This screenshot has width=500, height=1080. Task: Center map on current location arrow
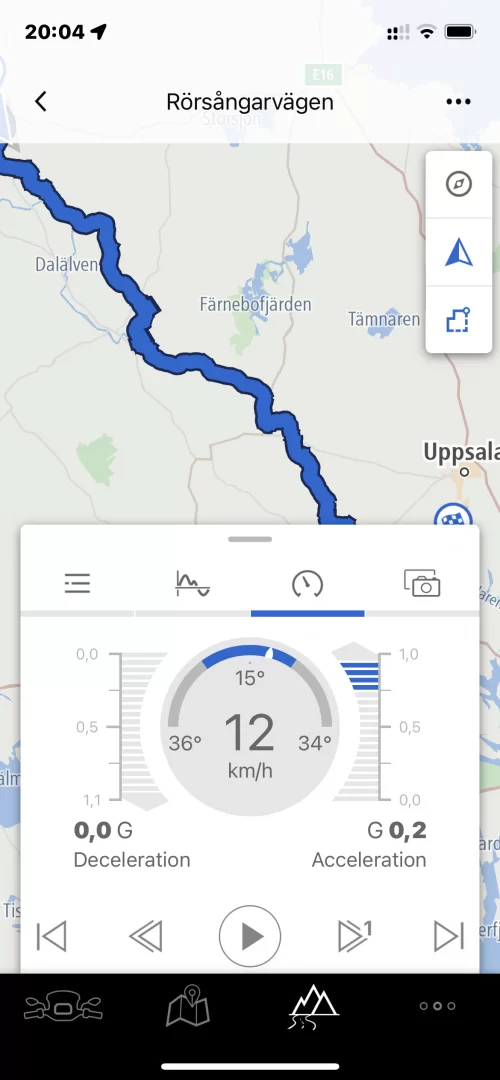(459, 252)
